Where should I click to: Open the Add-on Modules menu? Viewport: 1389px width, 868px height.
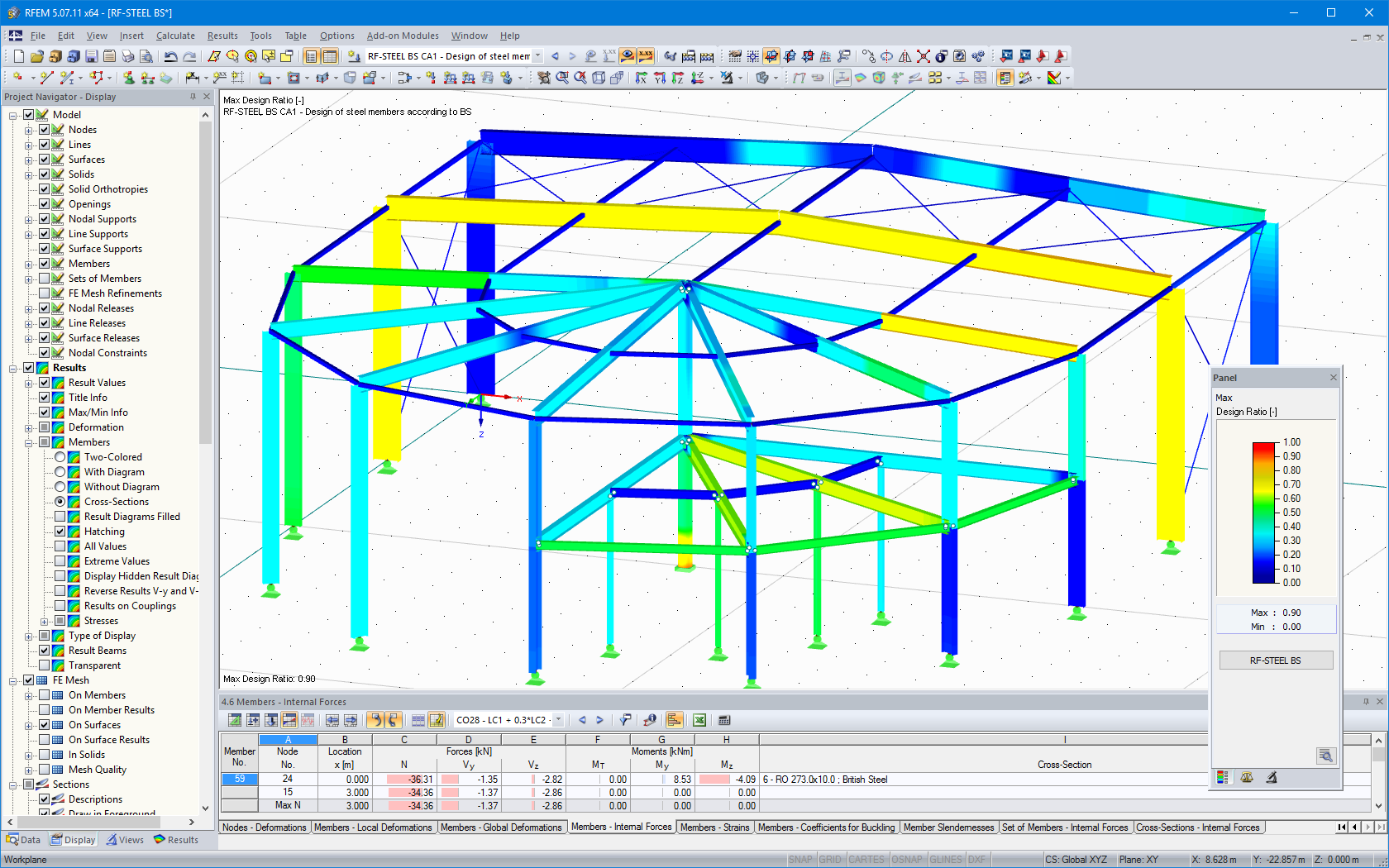coord(403,36)
